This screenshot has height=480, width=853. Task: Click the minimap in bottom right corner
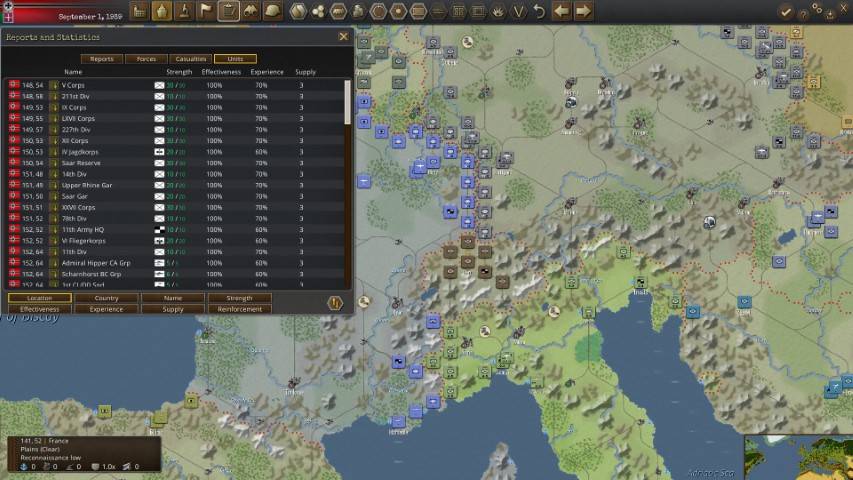pyautogui.click(x=798, y=458)
